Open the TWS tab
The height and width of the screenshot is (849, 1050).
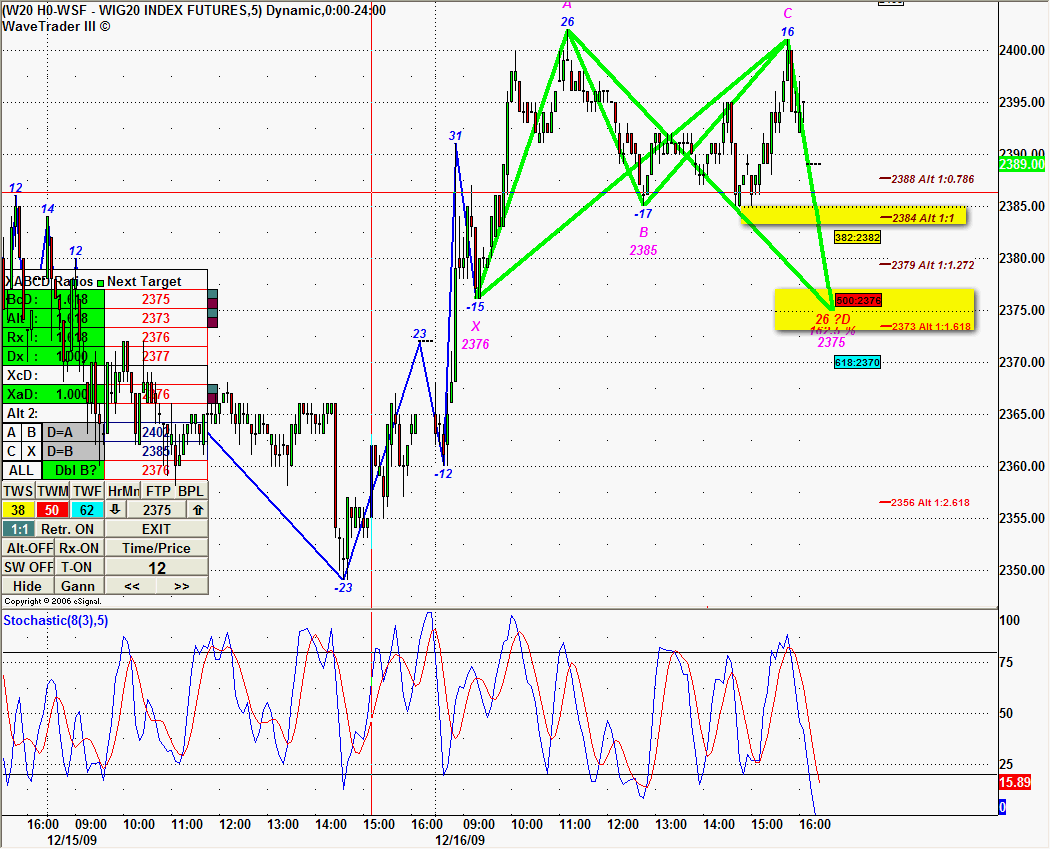click(18, 491)
